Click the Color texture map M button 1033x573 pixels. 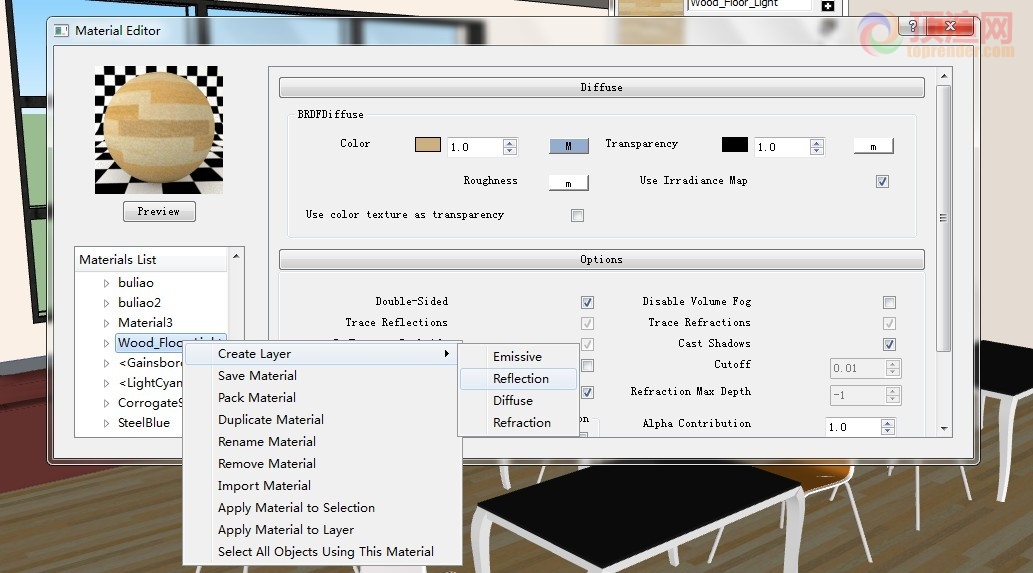569,146
